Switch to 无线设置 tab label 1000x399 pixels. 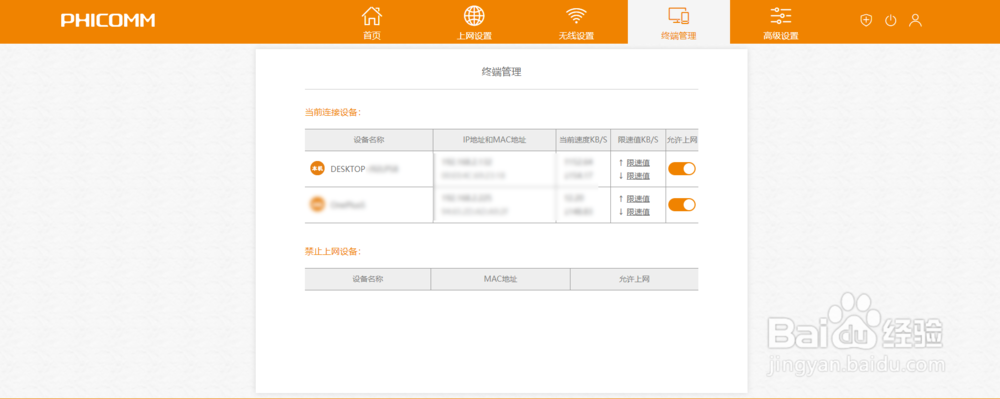point(576,36)
